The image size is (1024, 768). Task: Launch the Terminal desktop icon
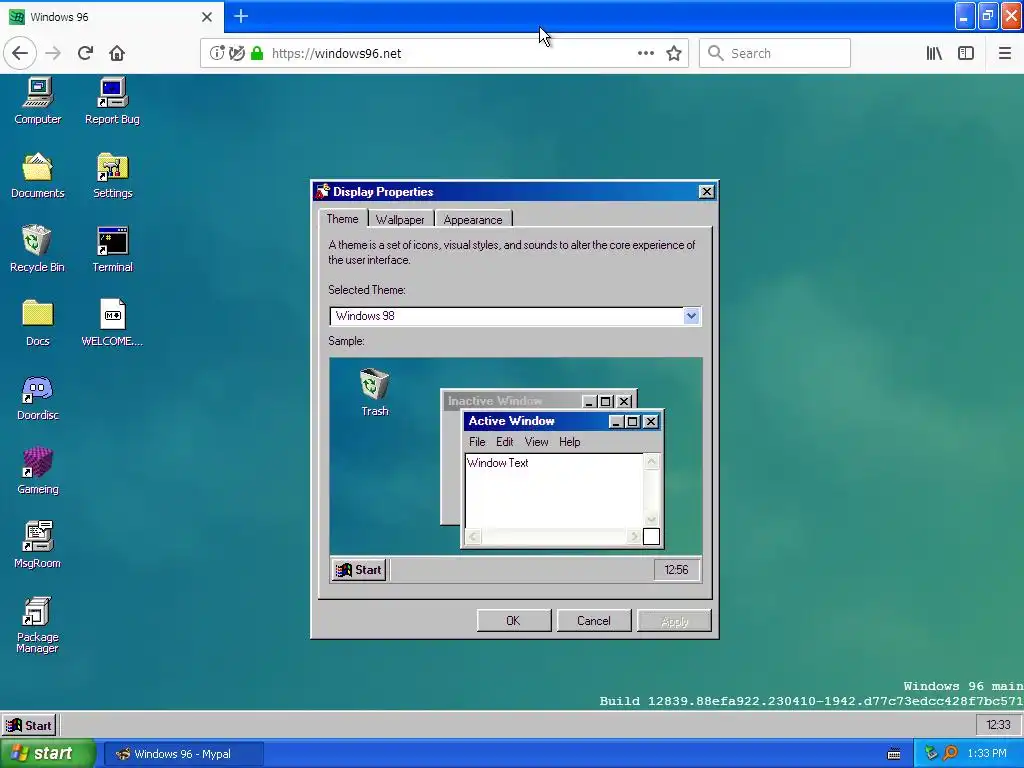[x=112, y=249]
